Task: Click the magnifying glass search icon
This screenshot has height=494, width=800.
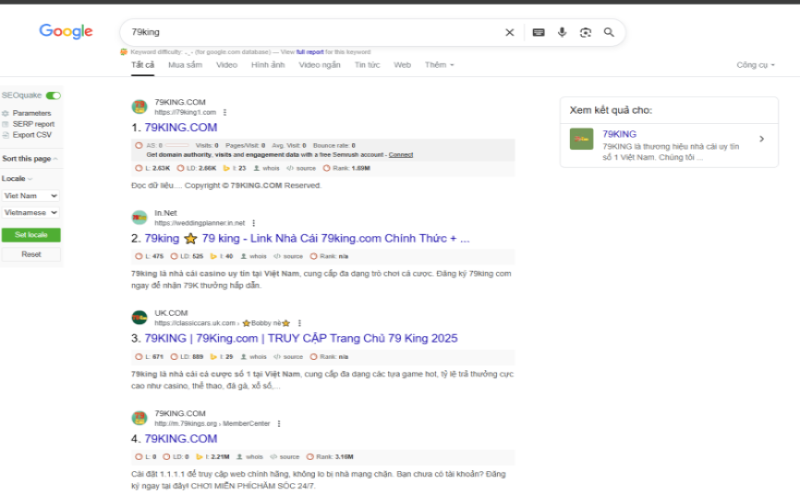Action: pos(609,32)
